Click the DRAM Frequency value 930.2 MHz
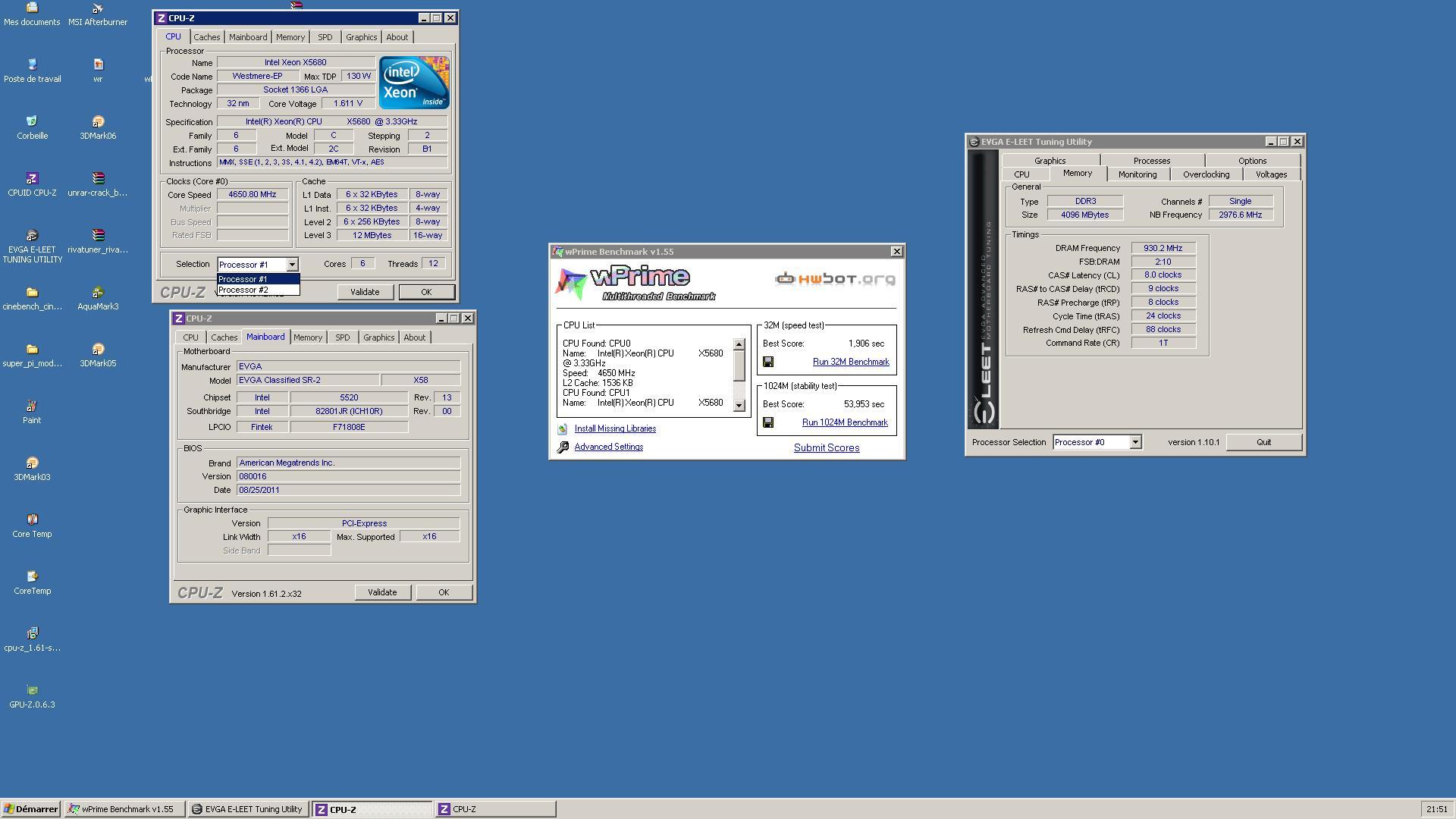The image size is (1456, 819). [1163, 249]
